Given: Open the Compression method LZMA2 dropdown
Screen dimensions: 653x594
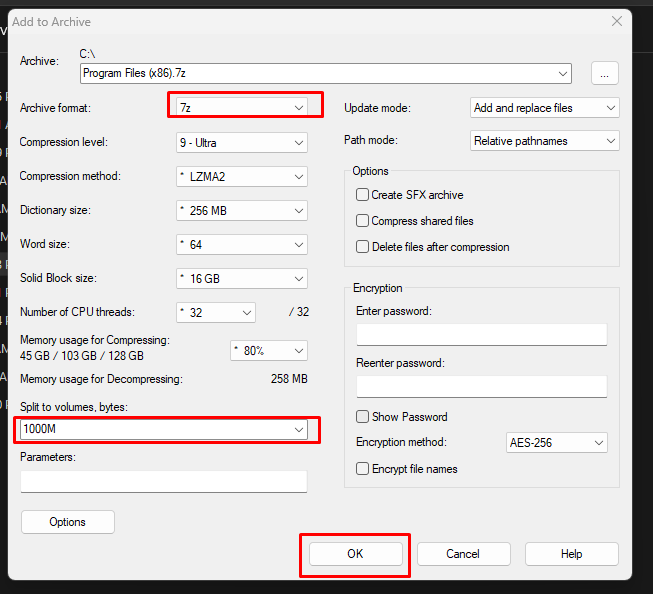Looking at the screenshot, I should [242, 177].
